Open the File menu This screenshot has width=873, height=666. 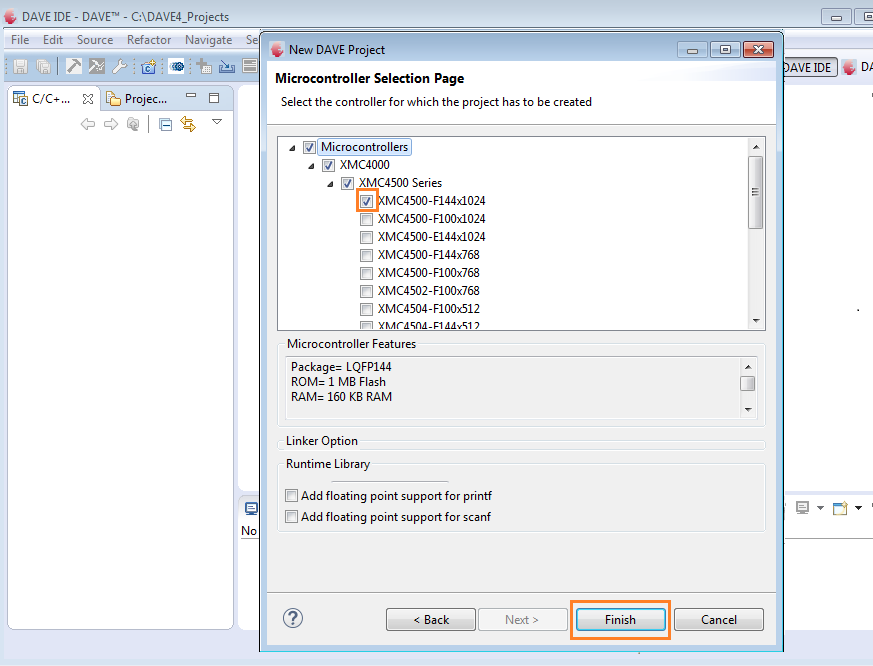click(x=20, y=40)
